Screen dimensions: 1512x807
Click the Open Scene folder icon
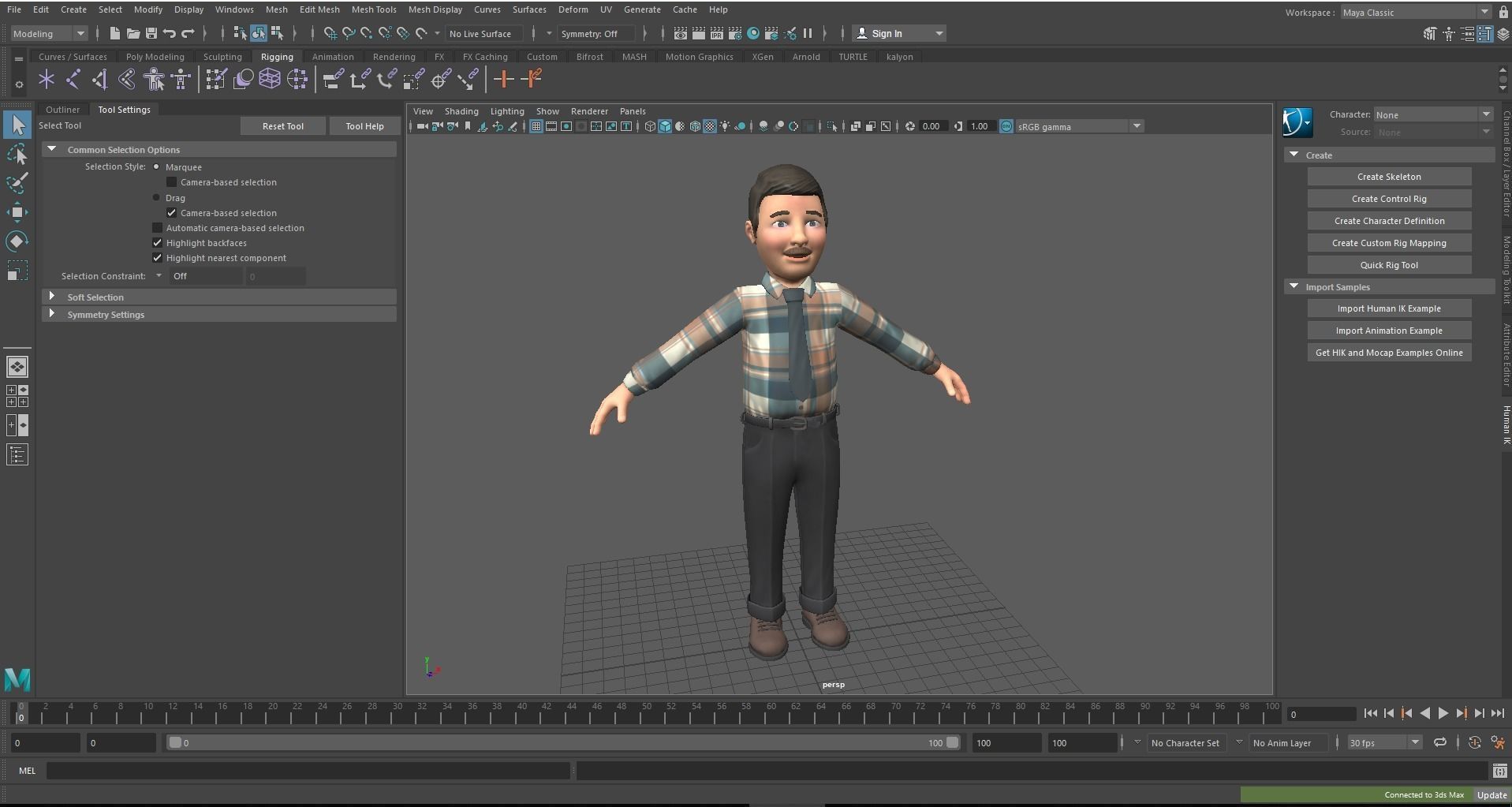point(133,33)
